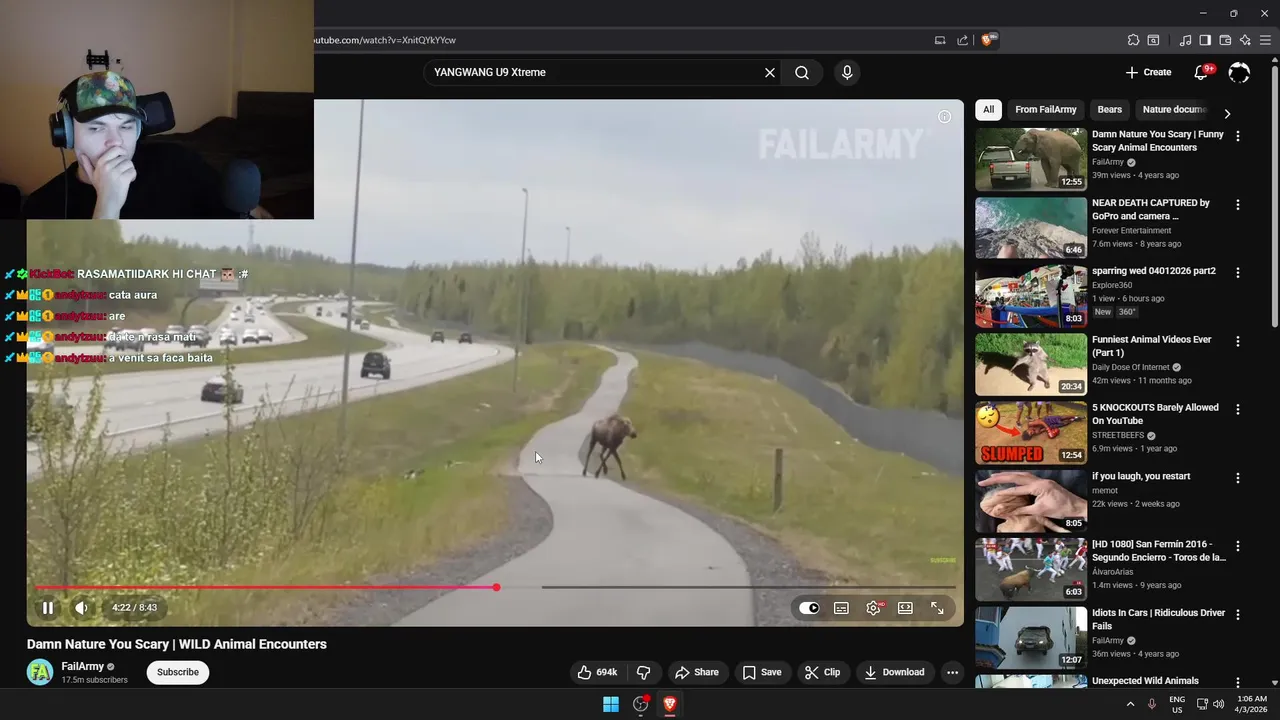Select the All filter chip

988,110
